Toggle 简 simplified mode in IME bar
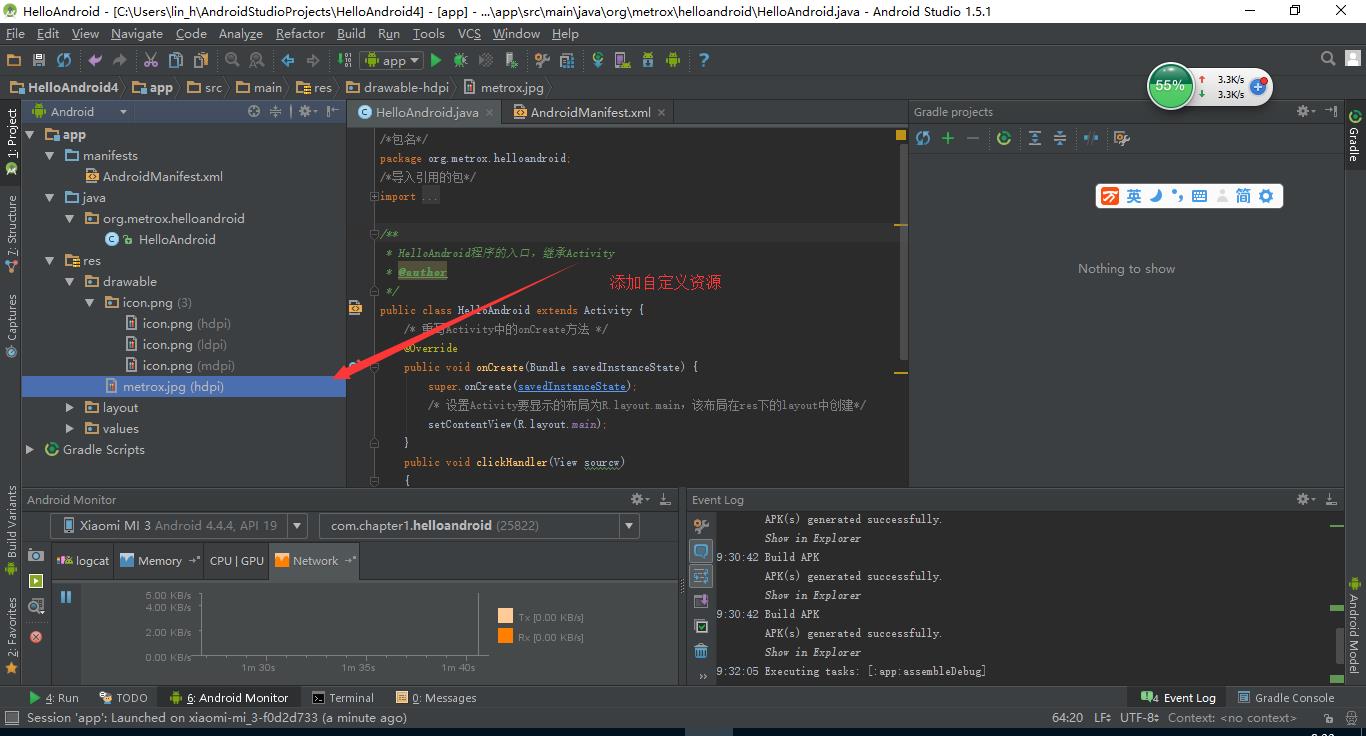Viewport: 1366px width, 736px height. (x=1243, y=196)
